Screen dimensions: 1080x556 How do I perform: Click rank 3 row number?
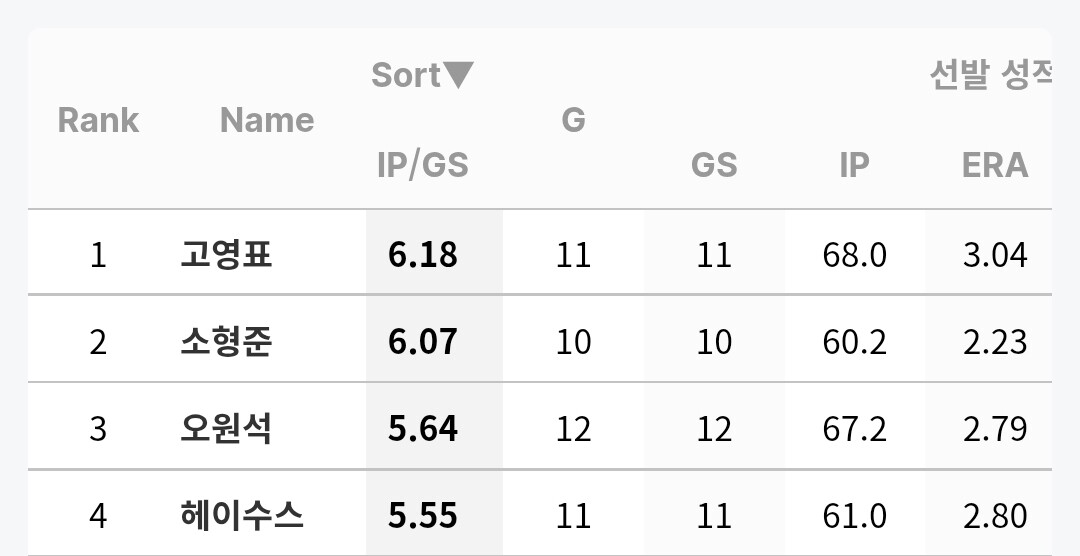click(x=98, y=429)
